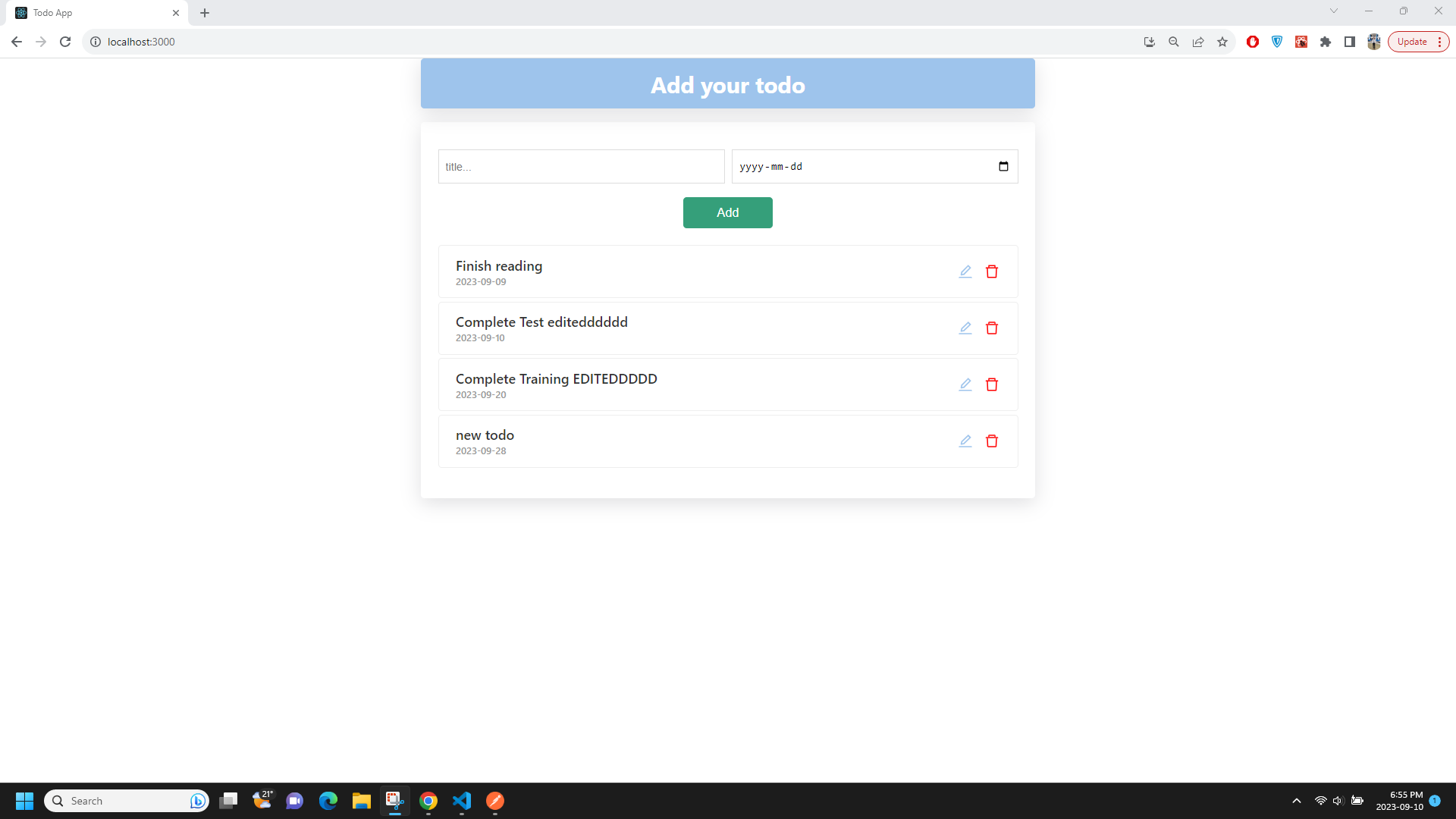Edit the Finish reading todo

[x=965, y=271]
